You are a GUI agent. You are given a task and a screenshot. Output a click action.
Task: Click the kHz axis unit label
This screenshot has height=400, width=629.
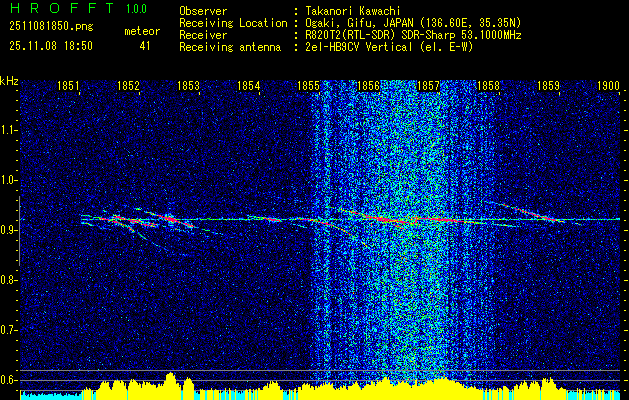pyautogui.click(x=9, y=81)
